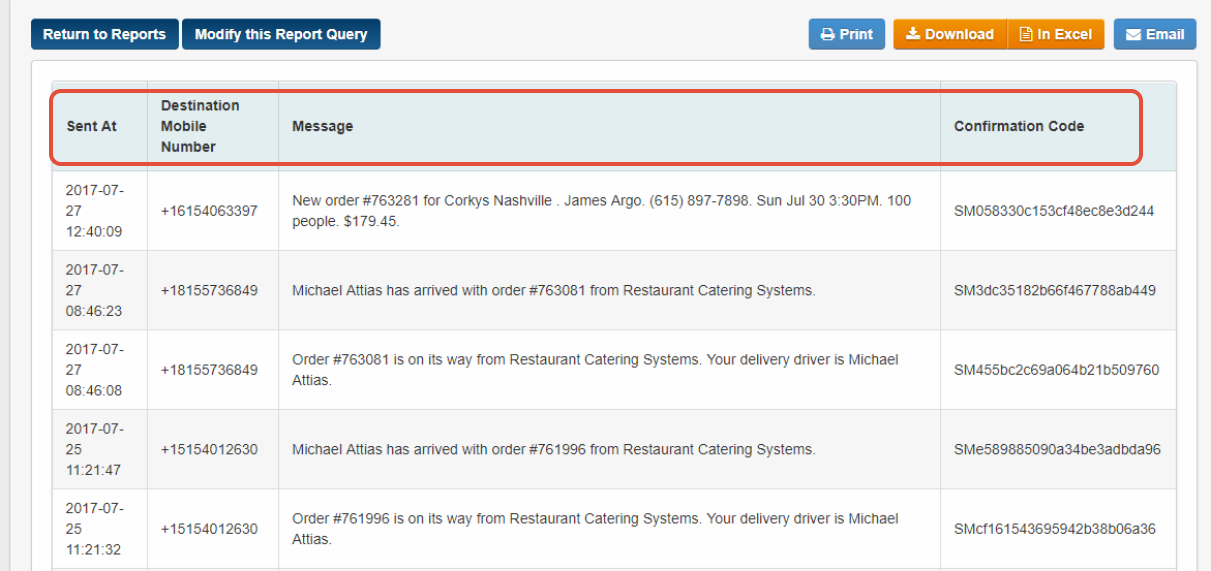Screen dimensions: 1211x571
Task: Print the report using Print button
Action: [847, 34]
